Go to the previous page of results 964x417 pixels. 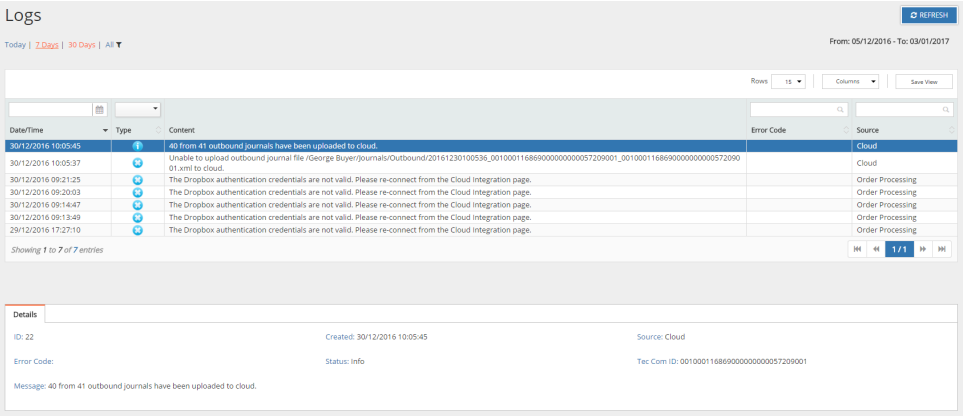click(x=876, y=249)
